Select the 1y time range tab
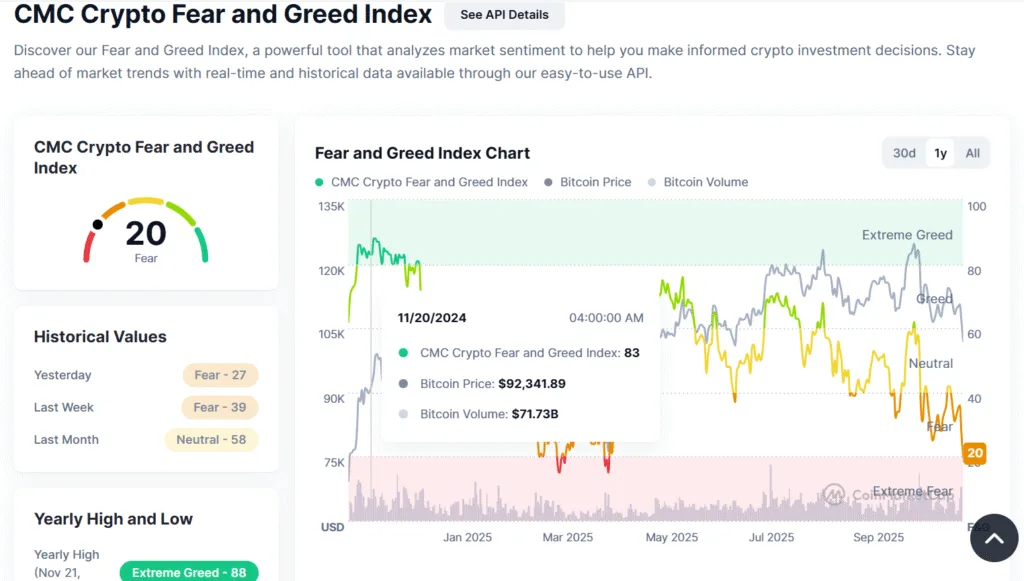The width and height of the screenshot is (1024, 581). [x=939, y=153]
